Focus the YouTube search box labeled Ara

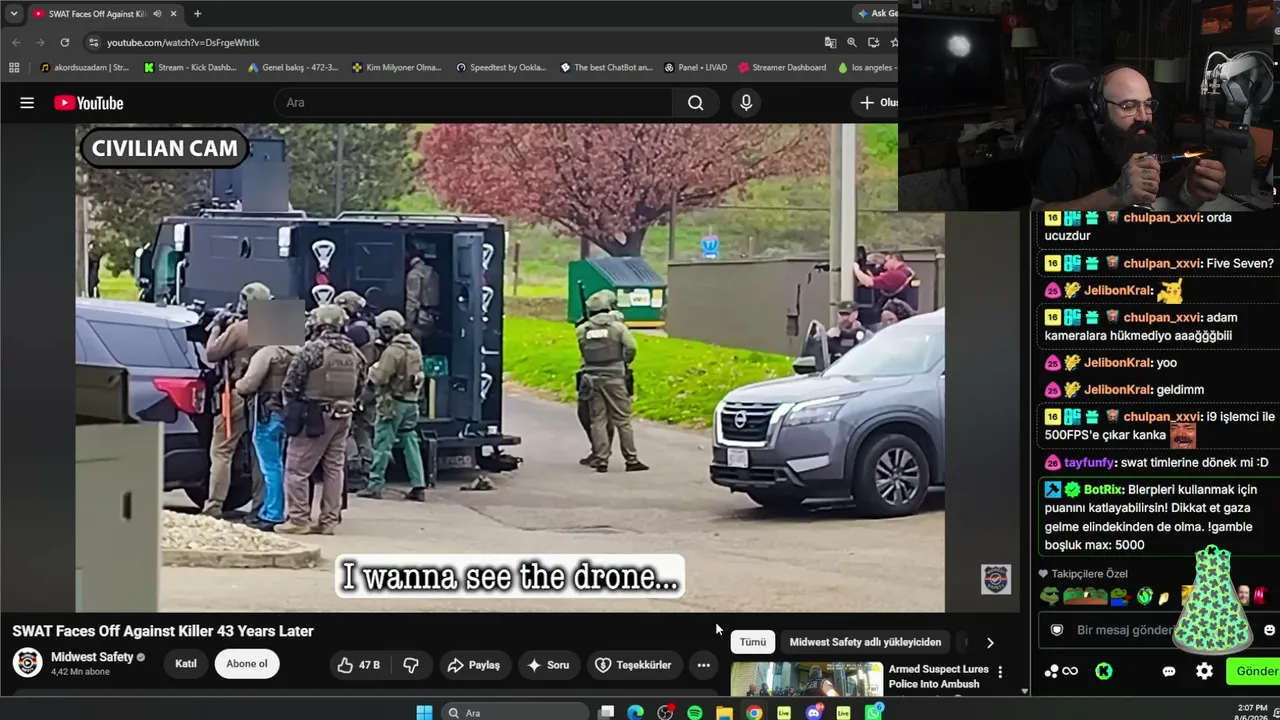[x=473, y=103]
